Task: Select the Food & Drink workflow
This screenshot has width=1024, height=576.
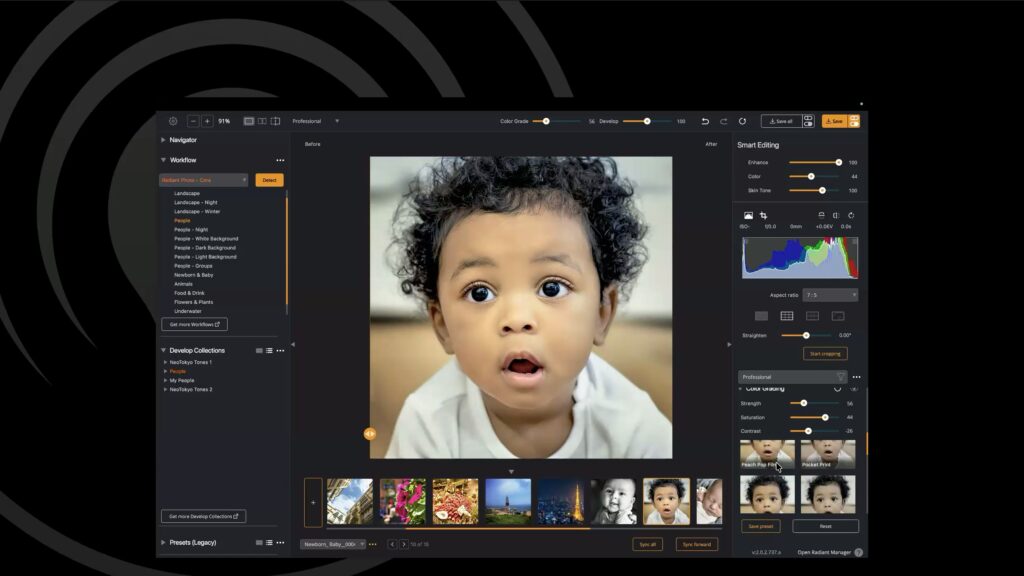Action: (x=189, y=293)
